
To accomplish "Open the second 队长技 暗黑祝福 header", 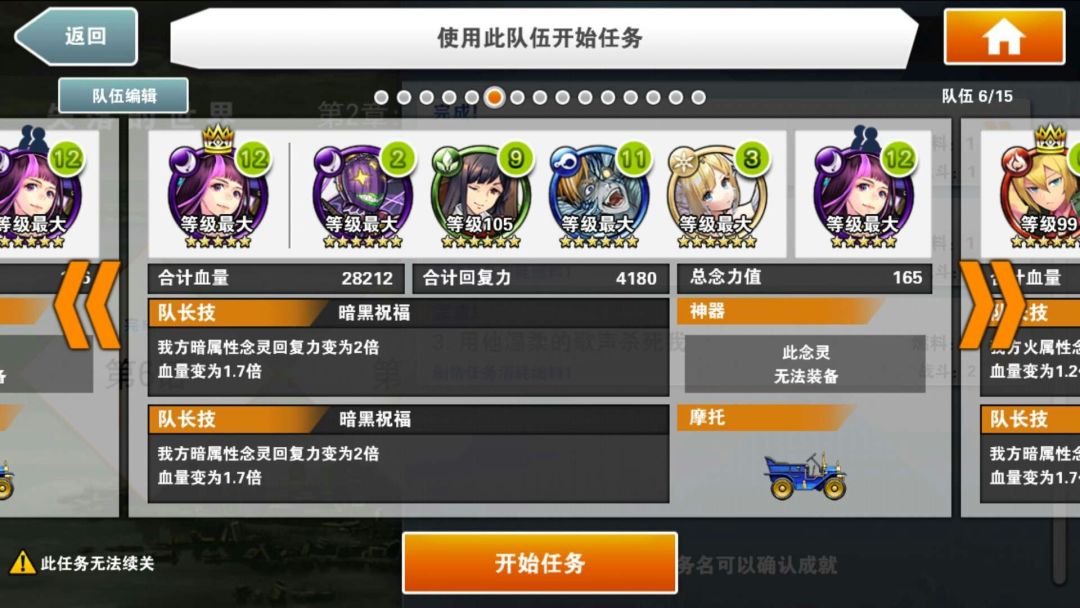I will (408, 419).
